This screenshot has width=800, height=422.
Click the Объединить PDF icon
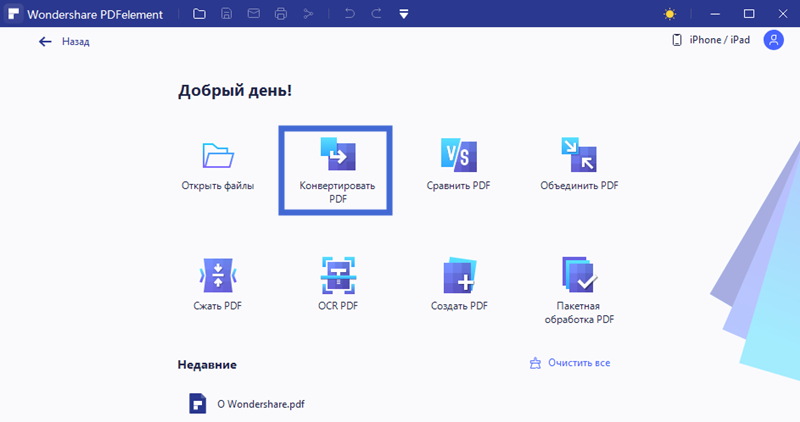tap(579, 155)
